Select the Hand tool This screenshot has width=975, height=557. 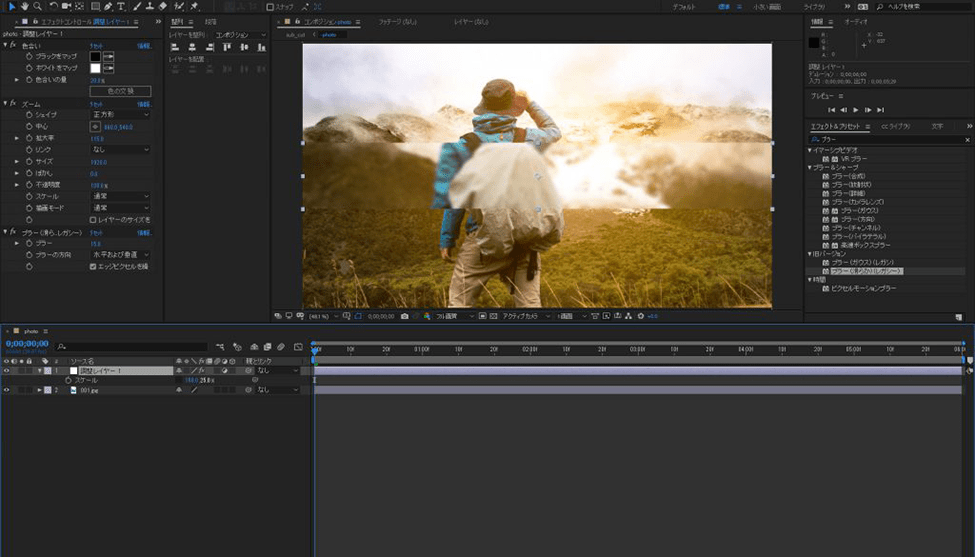(x=24, y=6)
